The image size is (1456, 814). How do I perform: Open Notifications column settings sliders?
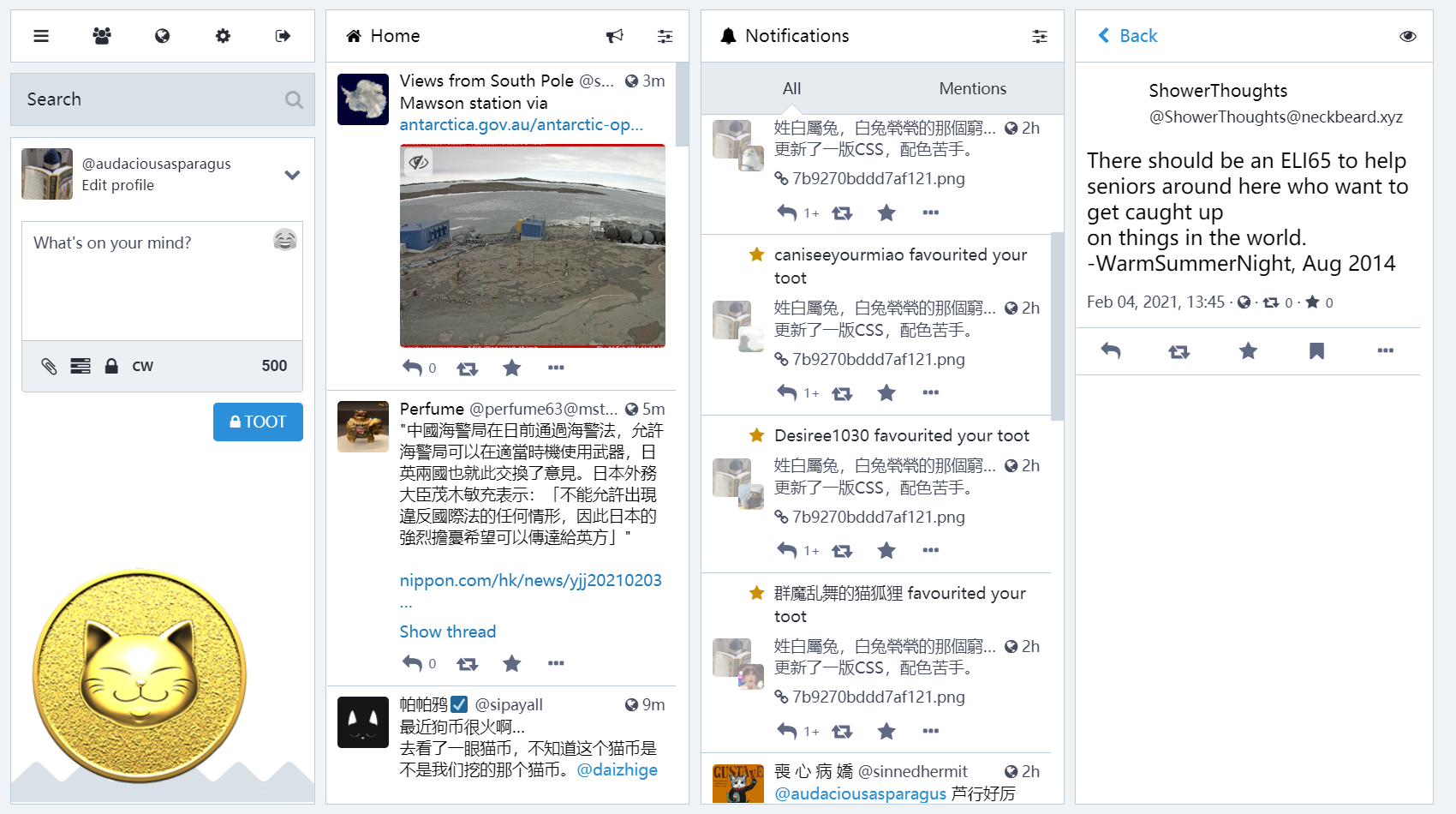point(1039,36)
